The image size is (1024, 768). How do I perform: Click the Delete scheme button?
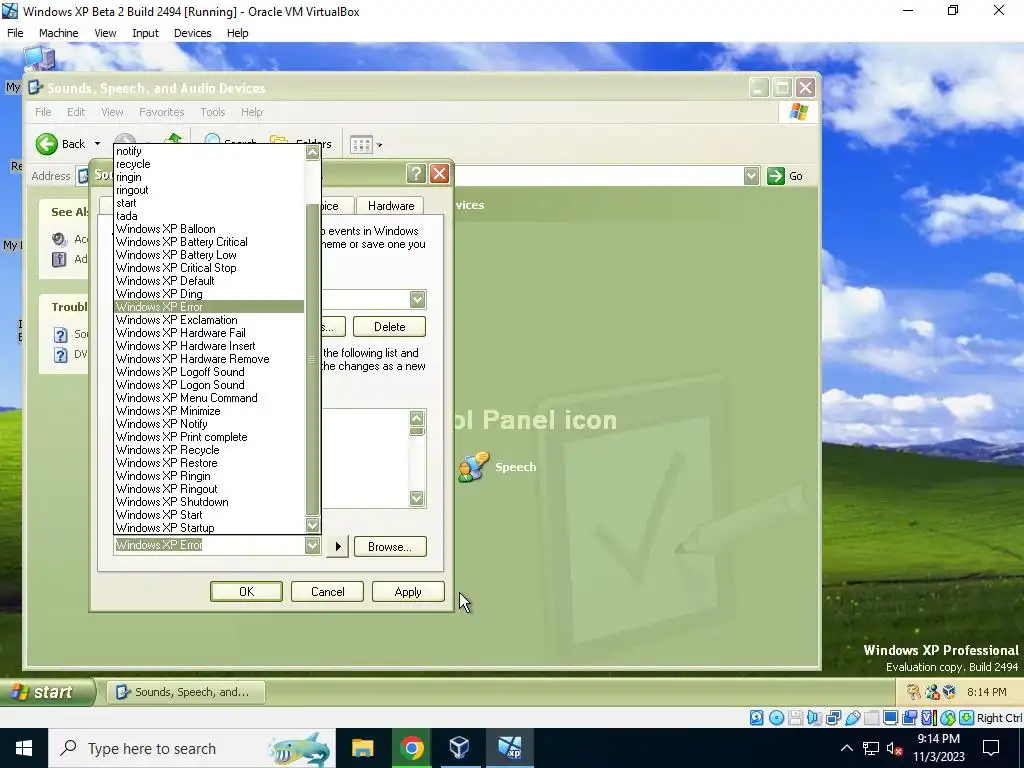click(389, 326)
